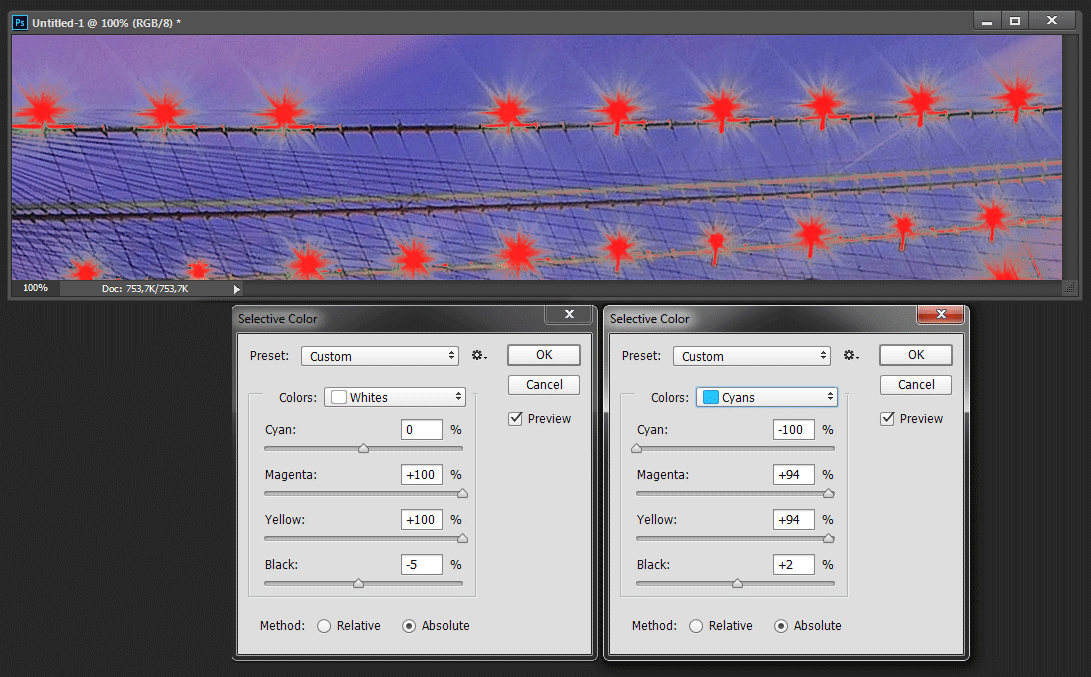Close the Untitled-1 document window
The image size is (1091, 677).
pyautogui.click(x=1053, y=22)
